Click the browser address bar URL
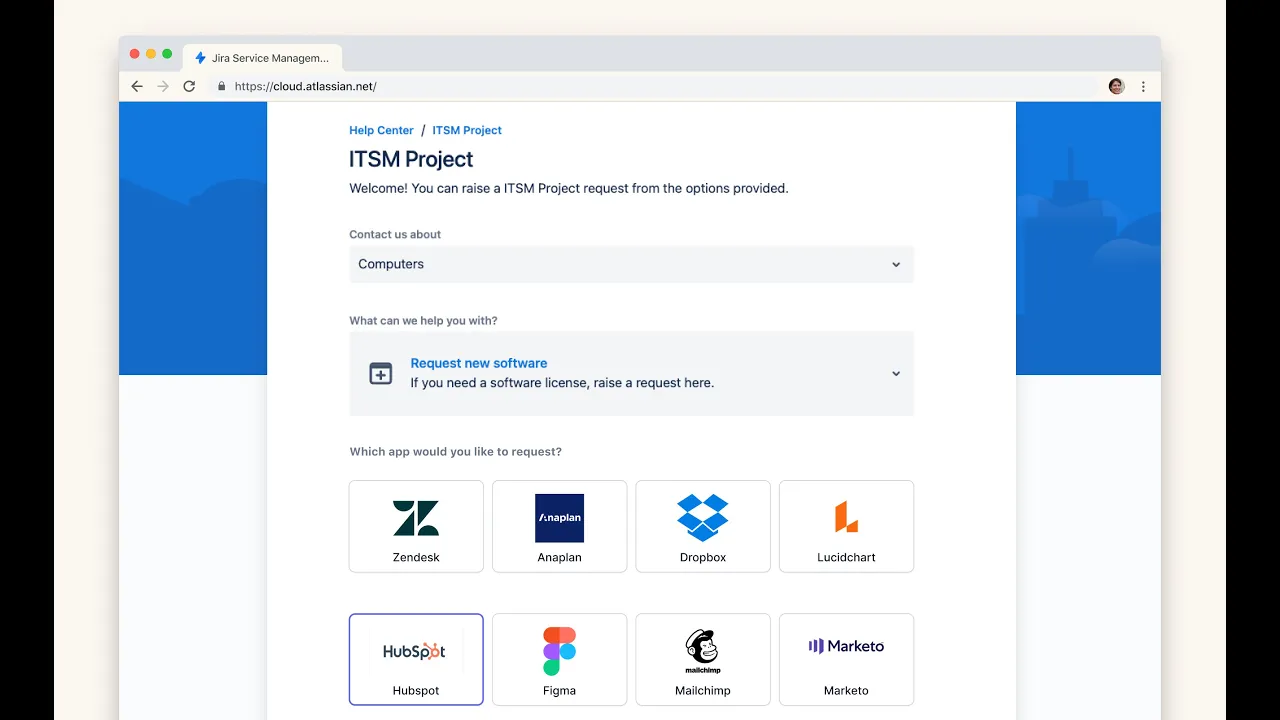Screen dimensions: 1280x720 (x=305, y=87)
